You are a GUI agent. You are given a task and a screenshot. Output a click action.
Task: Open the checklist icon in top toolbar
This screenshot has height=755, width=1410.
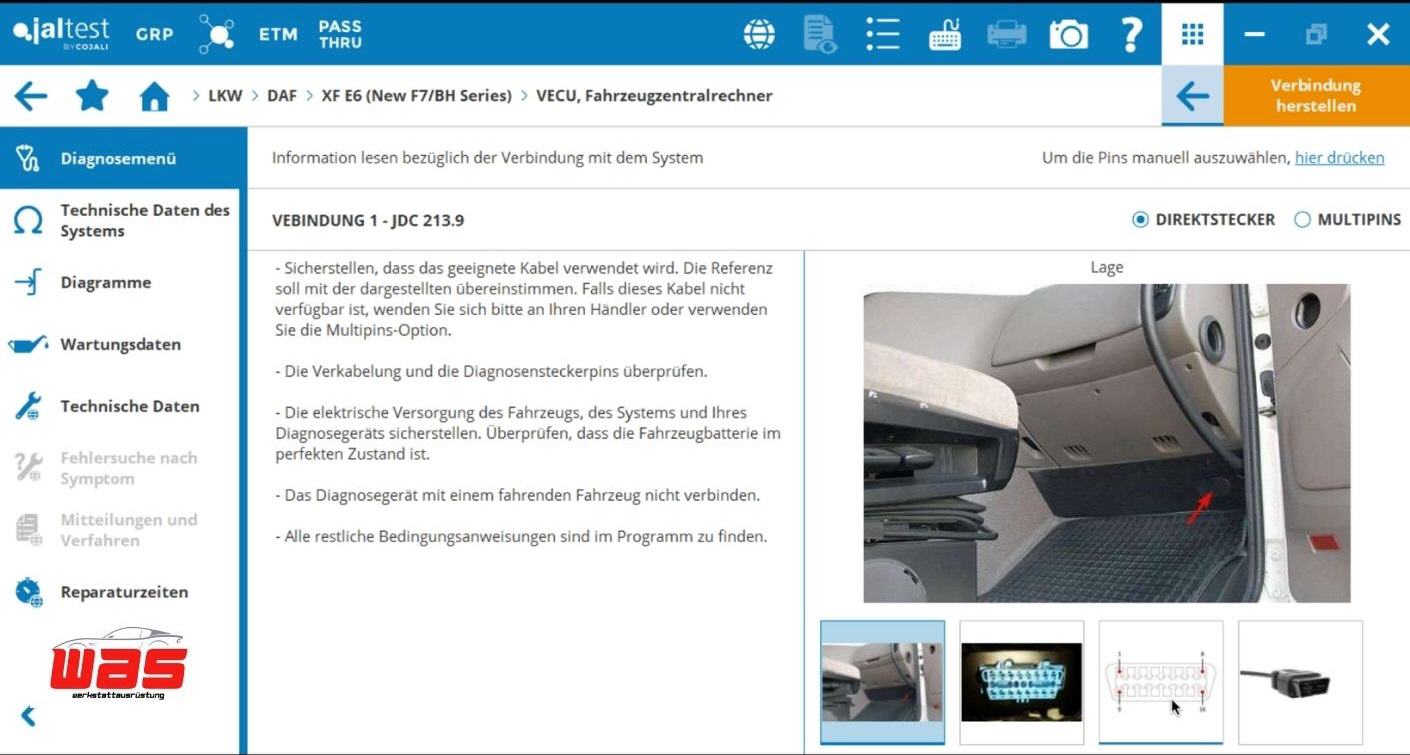[x=882, y=35]
